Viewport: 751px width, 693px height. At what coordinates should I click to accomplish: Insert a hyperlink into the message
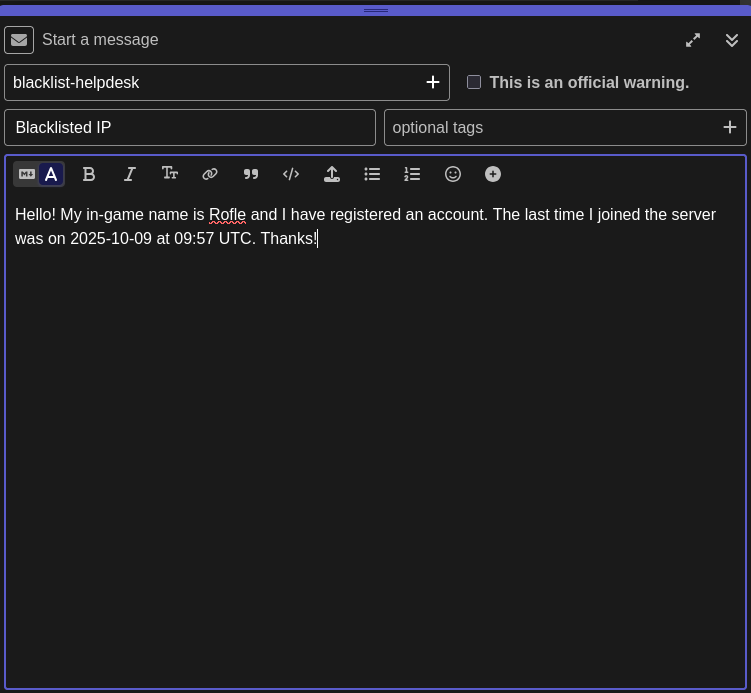[210, 174]
